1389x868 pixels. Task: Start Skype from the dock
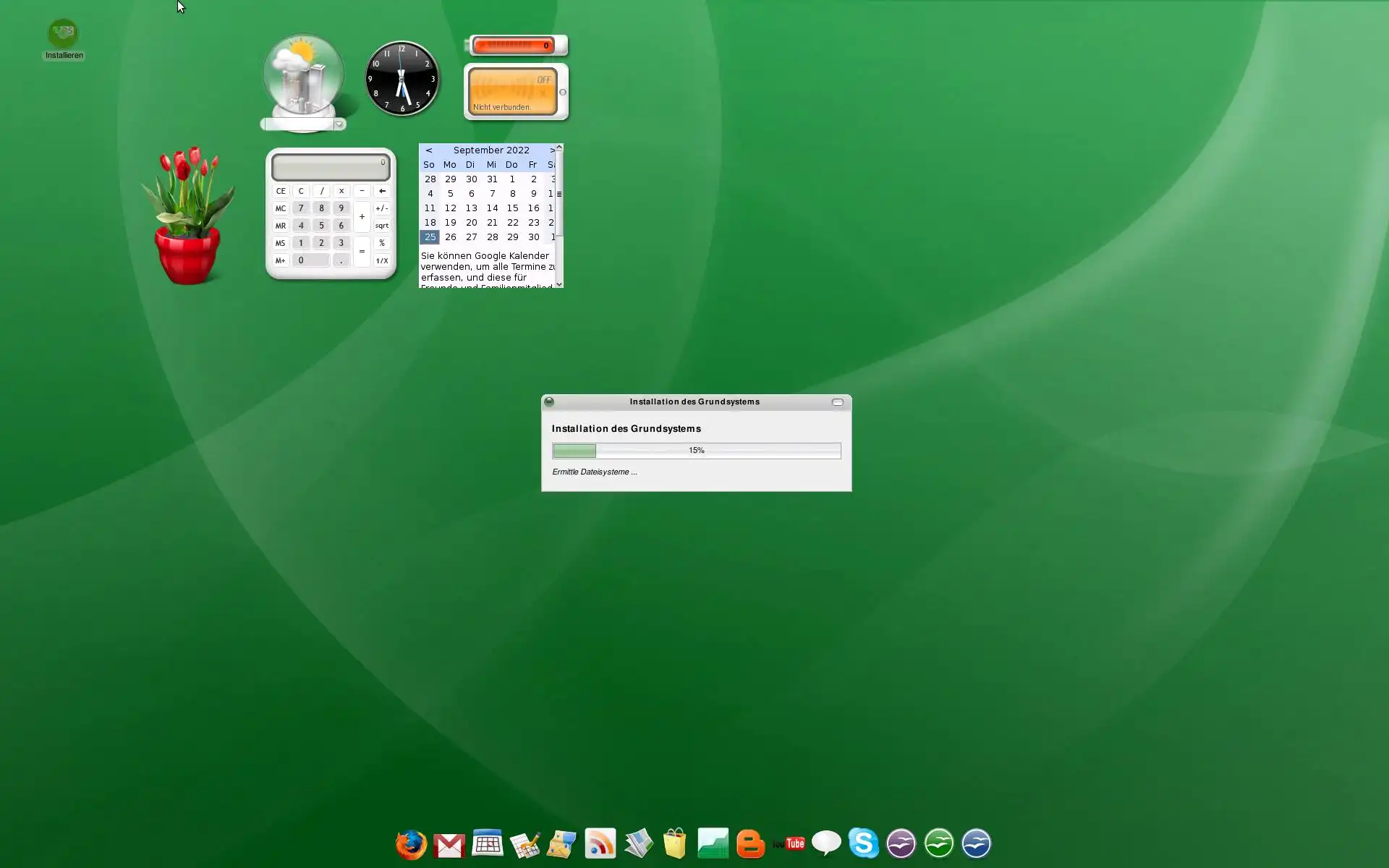click(x=863, y=843)
